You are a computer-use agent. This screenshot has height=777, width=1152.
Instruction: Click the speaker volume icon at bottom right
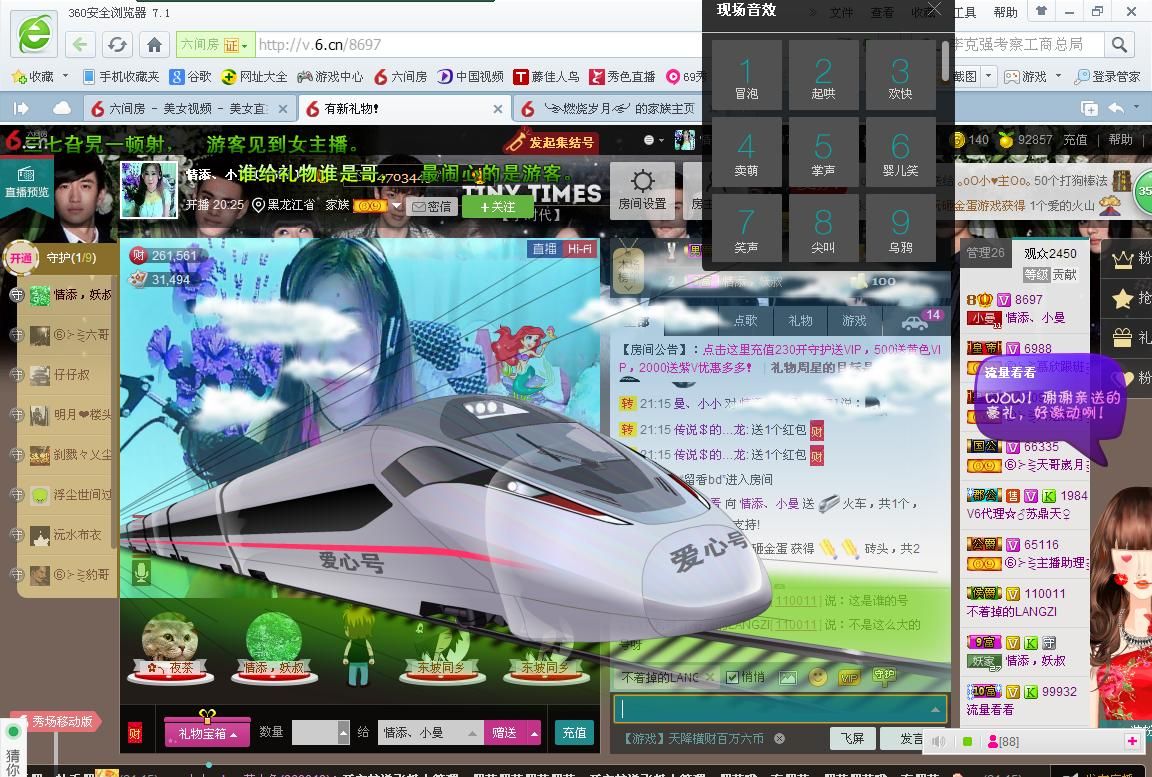[x=938, y=741]
